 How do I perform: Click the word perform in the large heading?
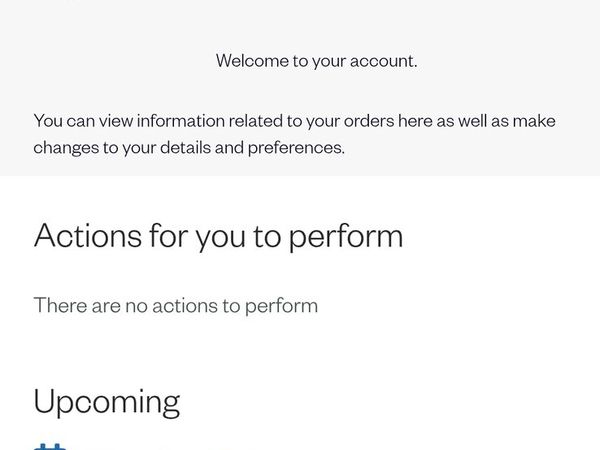pos(346,237)
